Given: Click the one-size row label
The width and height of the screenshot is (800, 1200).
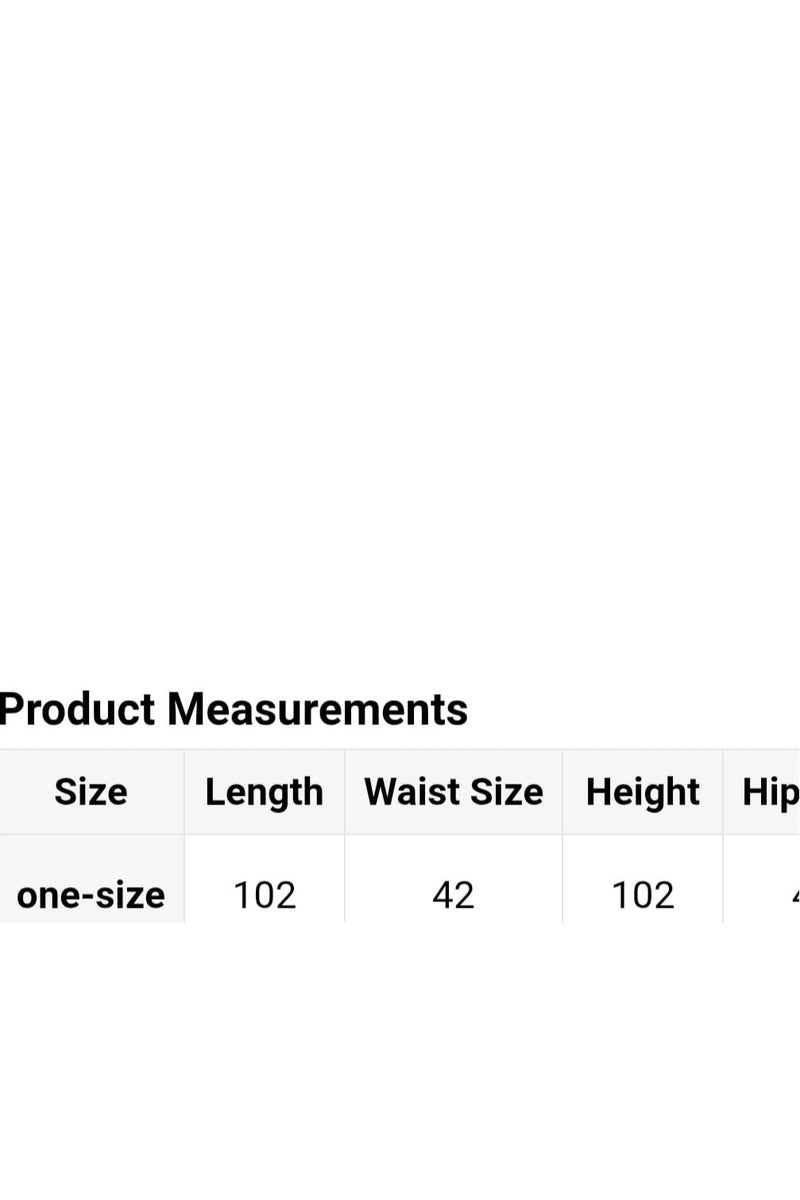Looking at the screenshot, I should pos(91,894).
